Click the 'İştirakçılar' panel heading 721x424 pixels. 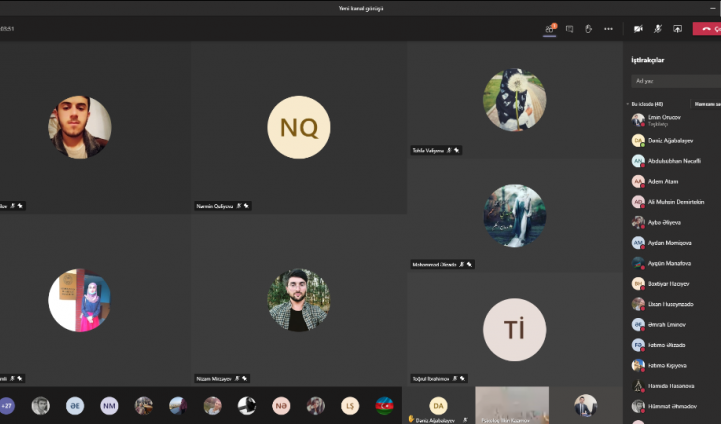(x=647, y=60)
